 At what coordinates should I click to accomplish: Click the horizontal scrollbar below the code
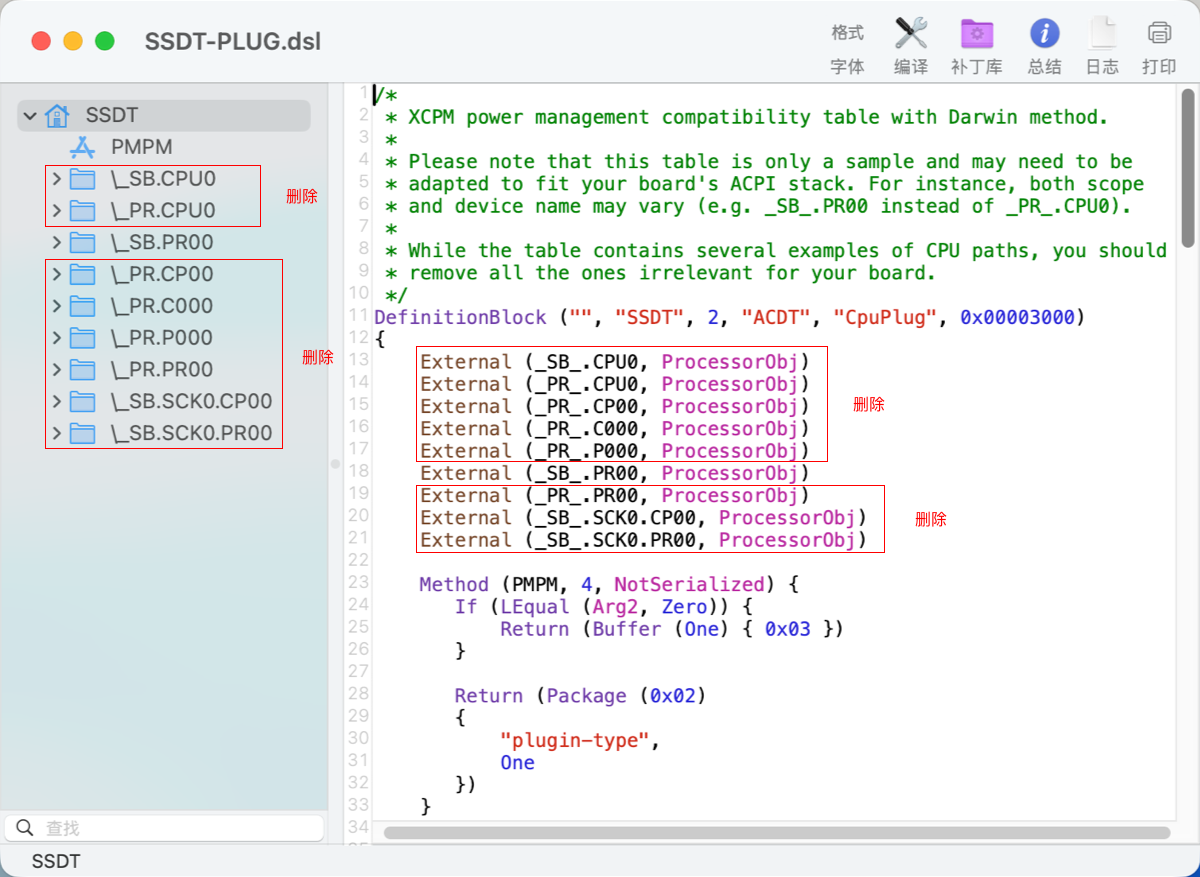coord(776,832)
